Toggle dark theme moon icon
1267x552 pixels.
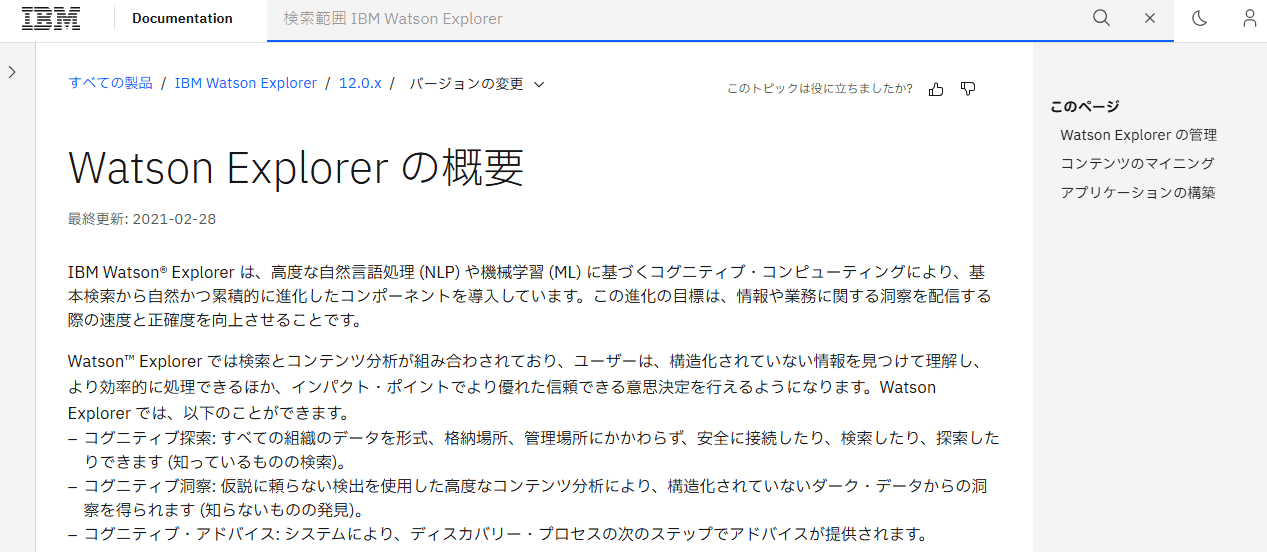click(x=1200, y=18)
